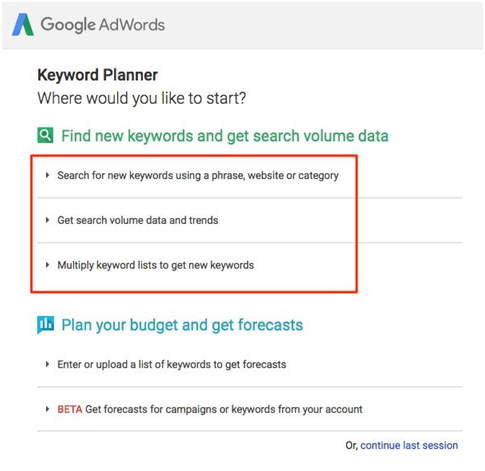Click 'Where would you like to start?' text
The height and width of the screenshot is (471, 485).
(142, 98)
